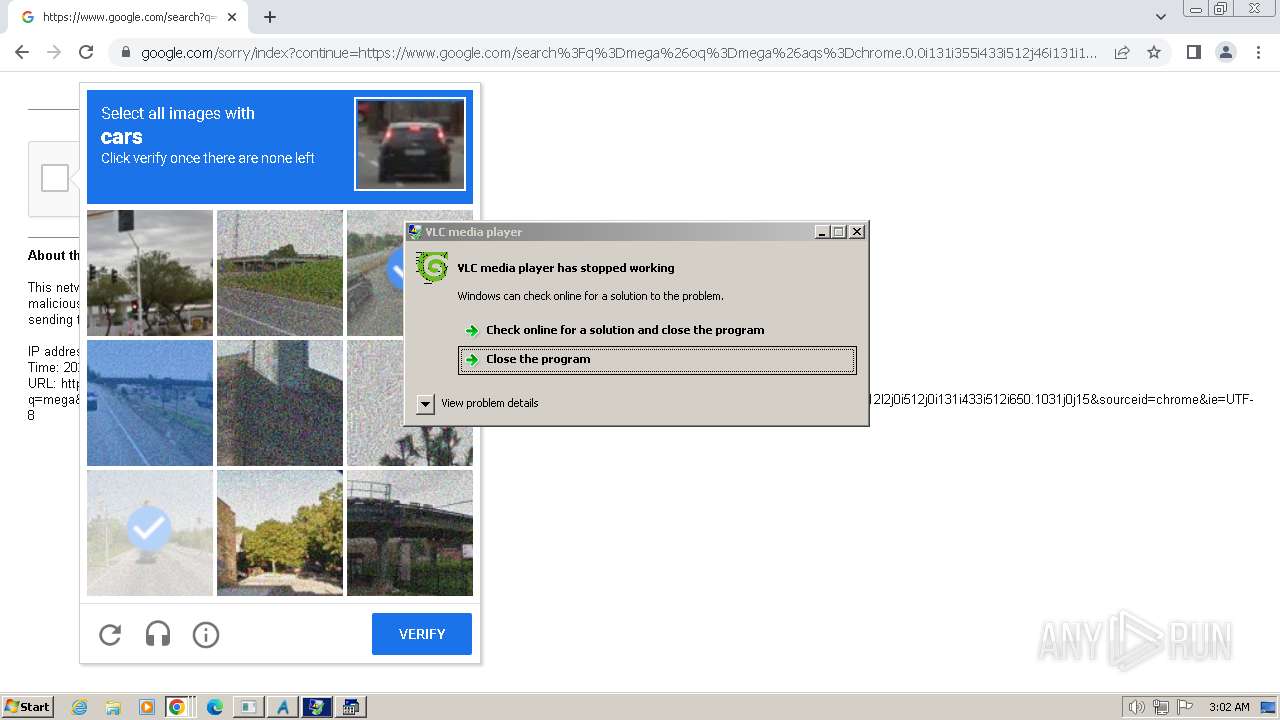The width and height of the screenshot is (1280, 720).
Task: Go back in Chrome
Action: pos(22,52)
